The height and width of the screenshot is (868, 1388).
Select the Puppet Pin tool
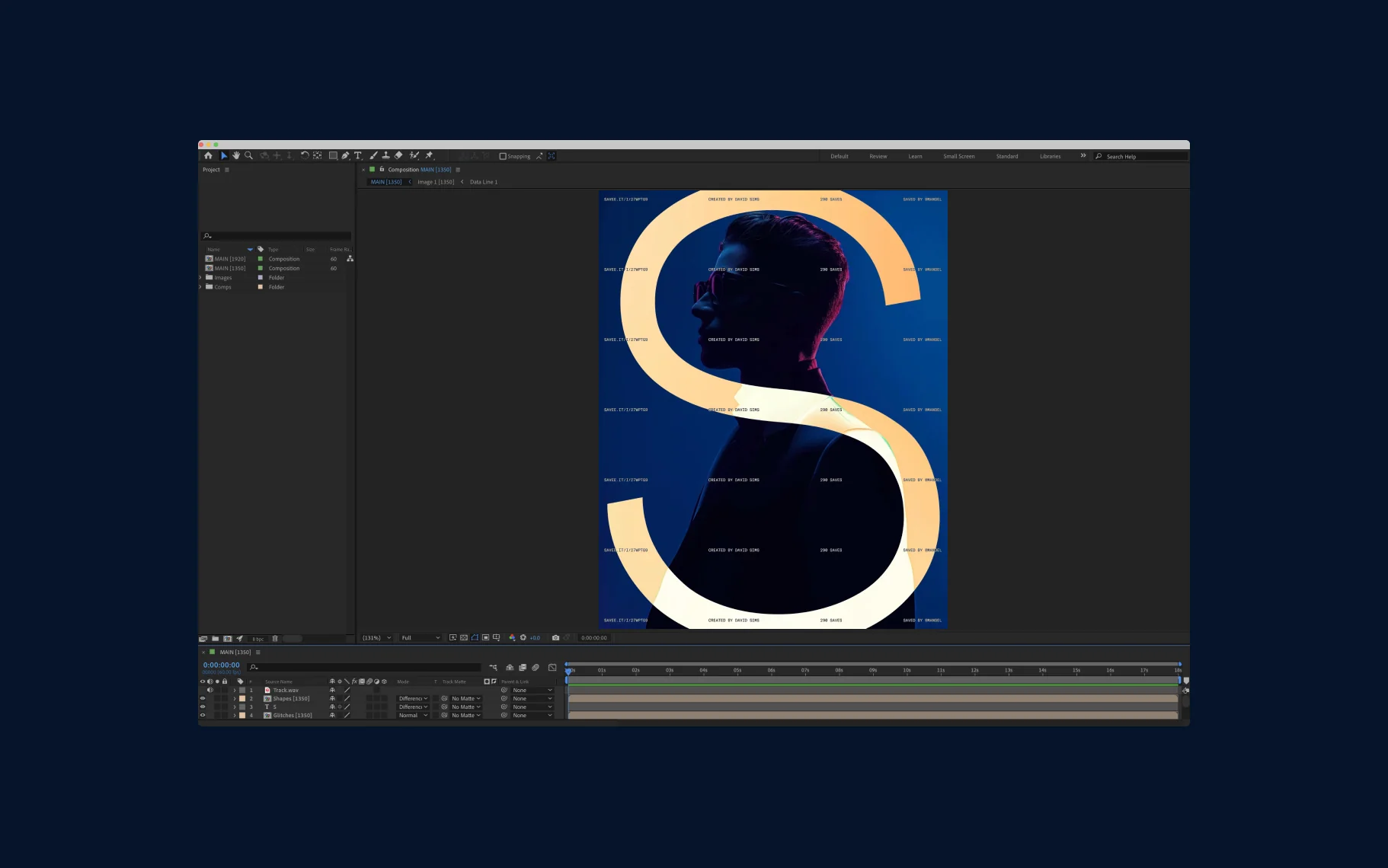pyautogui.click(x=429, y=155)
